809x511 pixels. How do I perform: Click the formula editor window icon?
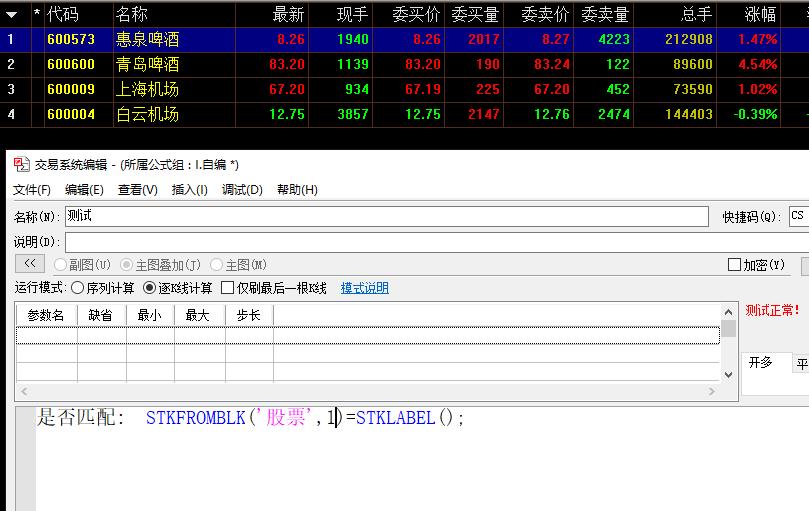pos(21,165)
